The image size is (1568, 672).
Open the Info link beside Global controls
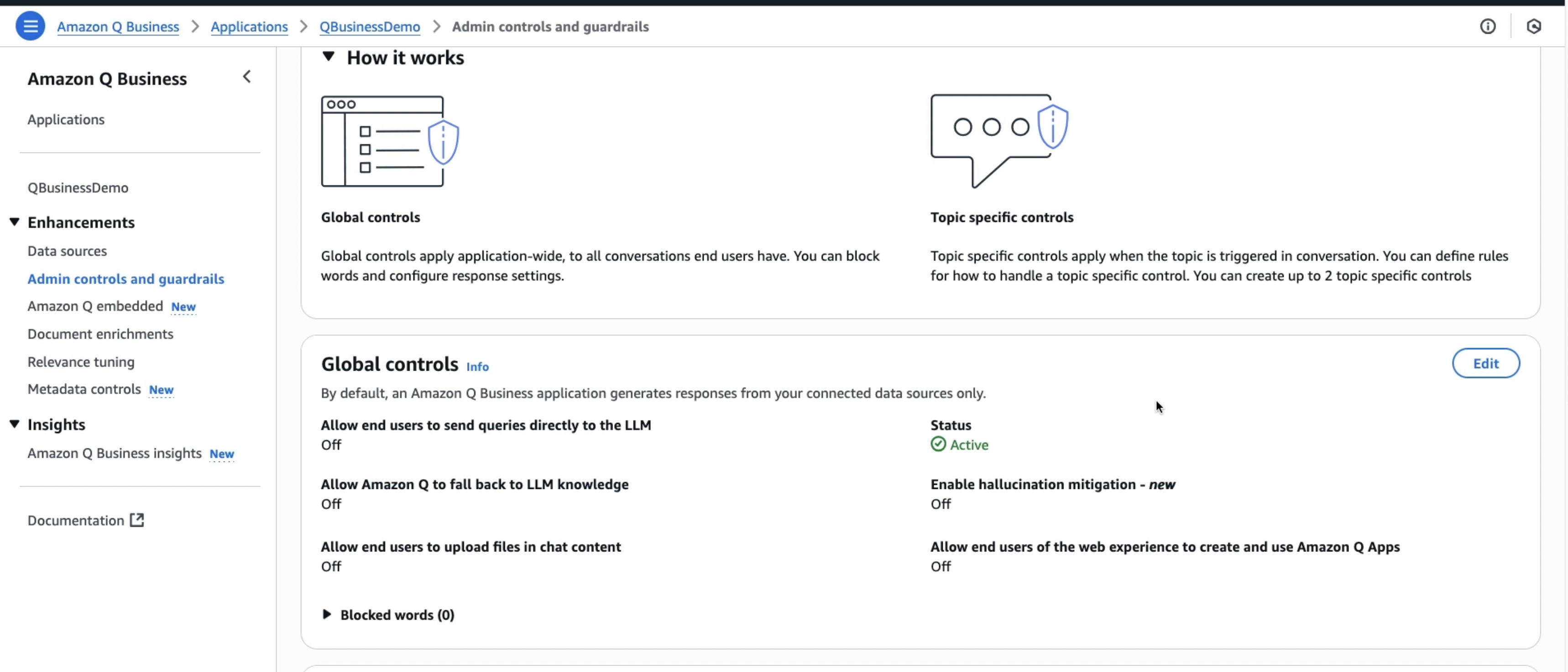[x=477, y=367]
